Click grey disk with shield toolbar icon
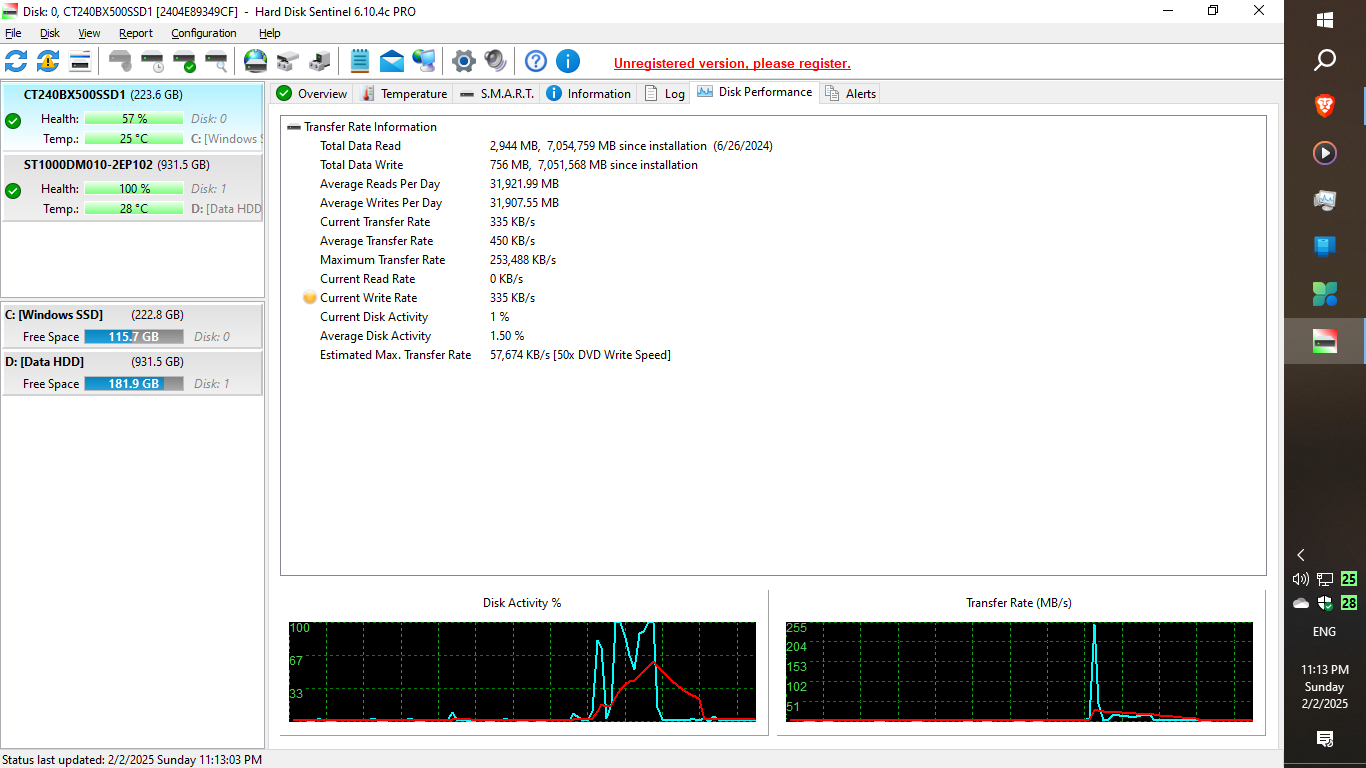Screen dimensions: 1366x768 (120, 61)
